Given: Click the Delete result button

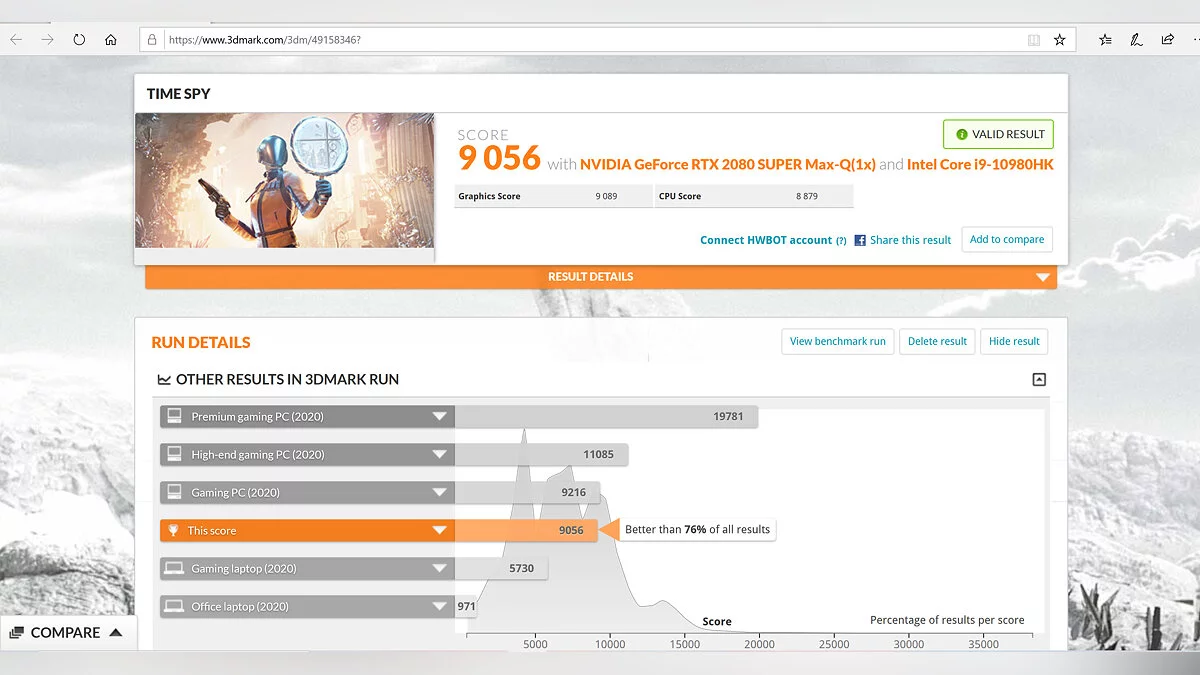Looking at the screenshot, I should 937,341.
